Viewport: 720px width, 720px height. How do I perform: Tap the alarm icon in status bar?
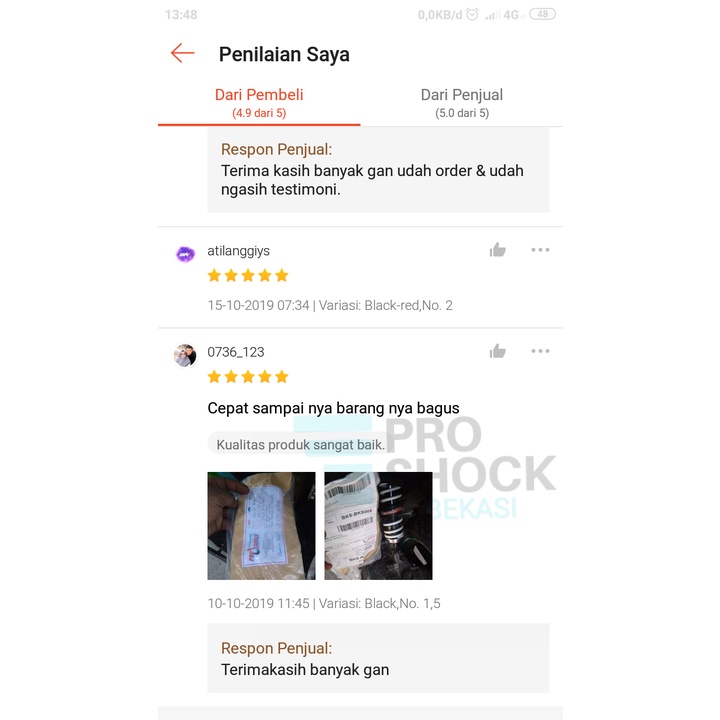pyautogui.click(x=472, y=15)
